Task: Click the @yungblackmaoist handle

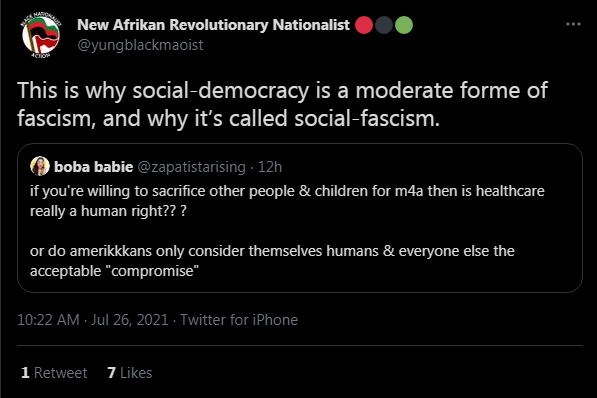Action: pos(140,45)
